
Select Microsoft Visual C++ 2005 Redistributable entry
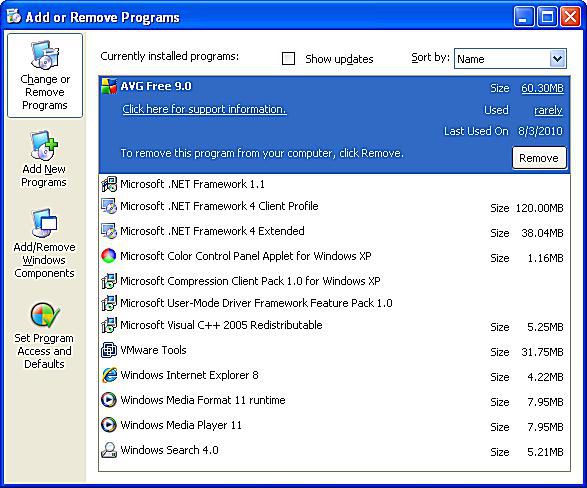pyautogui.click(x=334, y=326)
